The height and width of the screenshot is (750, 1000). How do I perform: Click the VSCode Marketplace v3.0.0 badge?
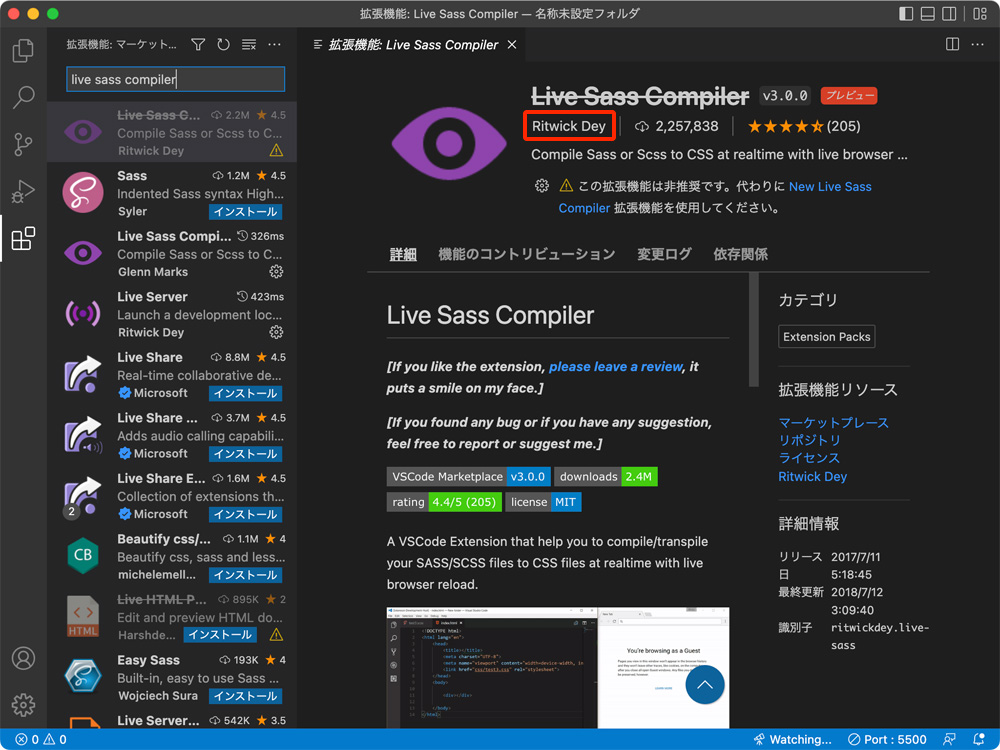click(468, 476)
